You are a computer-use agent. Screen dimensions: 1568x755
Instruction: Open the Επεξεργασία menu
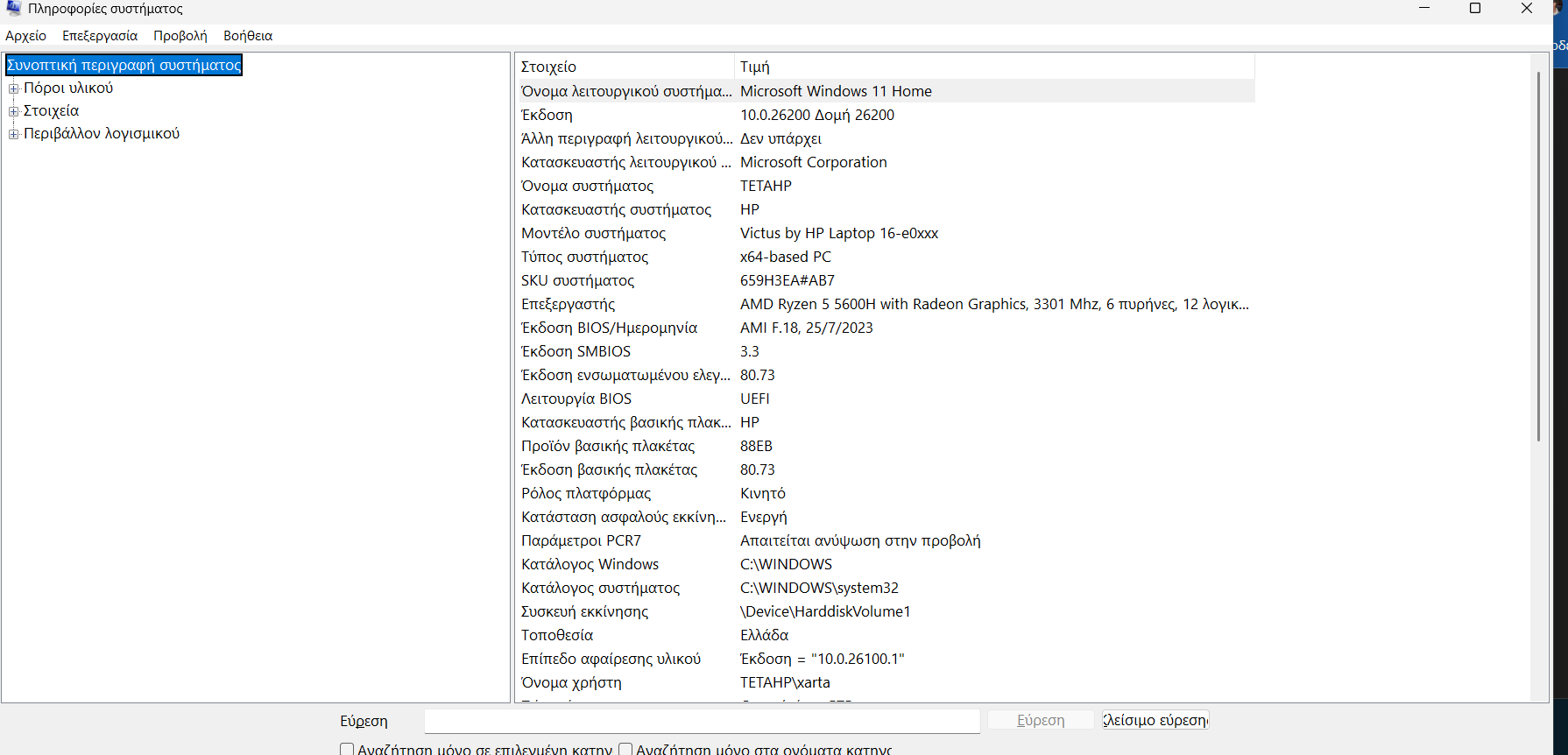100,36
